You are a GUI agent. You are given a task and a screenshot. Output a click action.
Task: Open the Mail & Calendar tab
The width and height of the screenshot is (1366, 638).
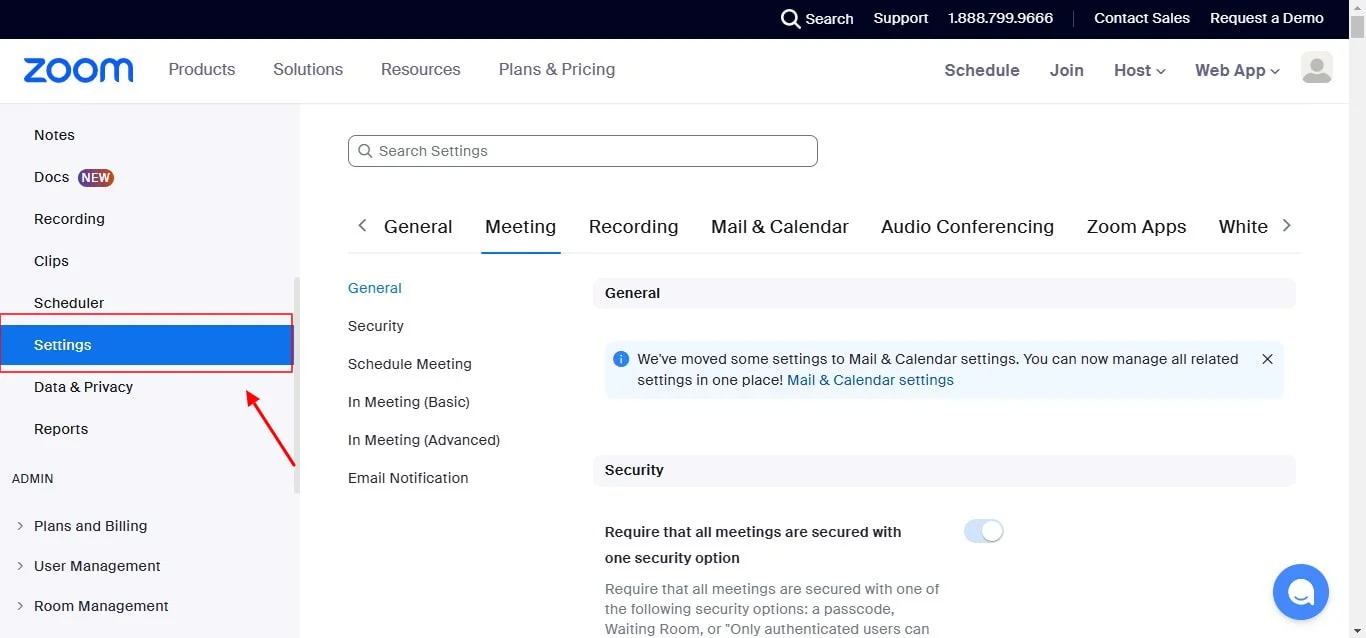[x=780, y=227]
